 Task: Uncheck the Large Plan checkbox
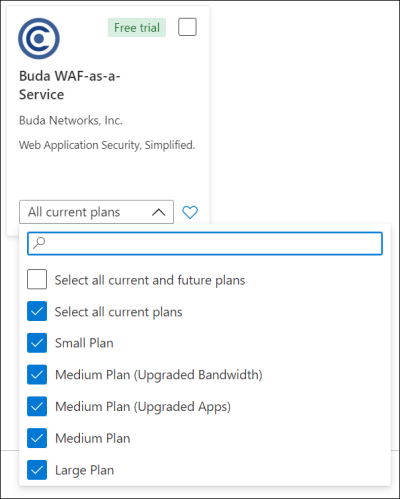click(37, 470)
